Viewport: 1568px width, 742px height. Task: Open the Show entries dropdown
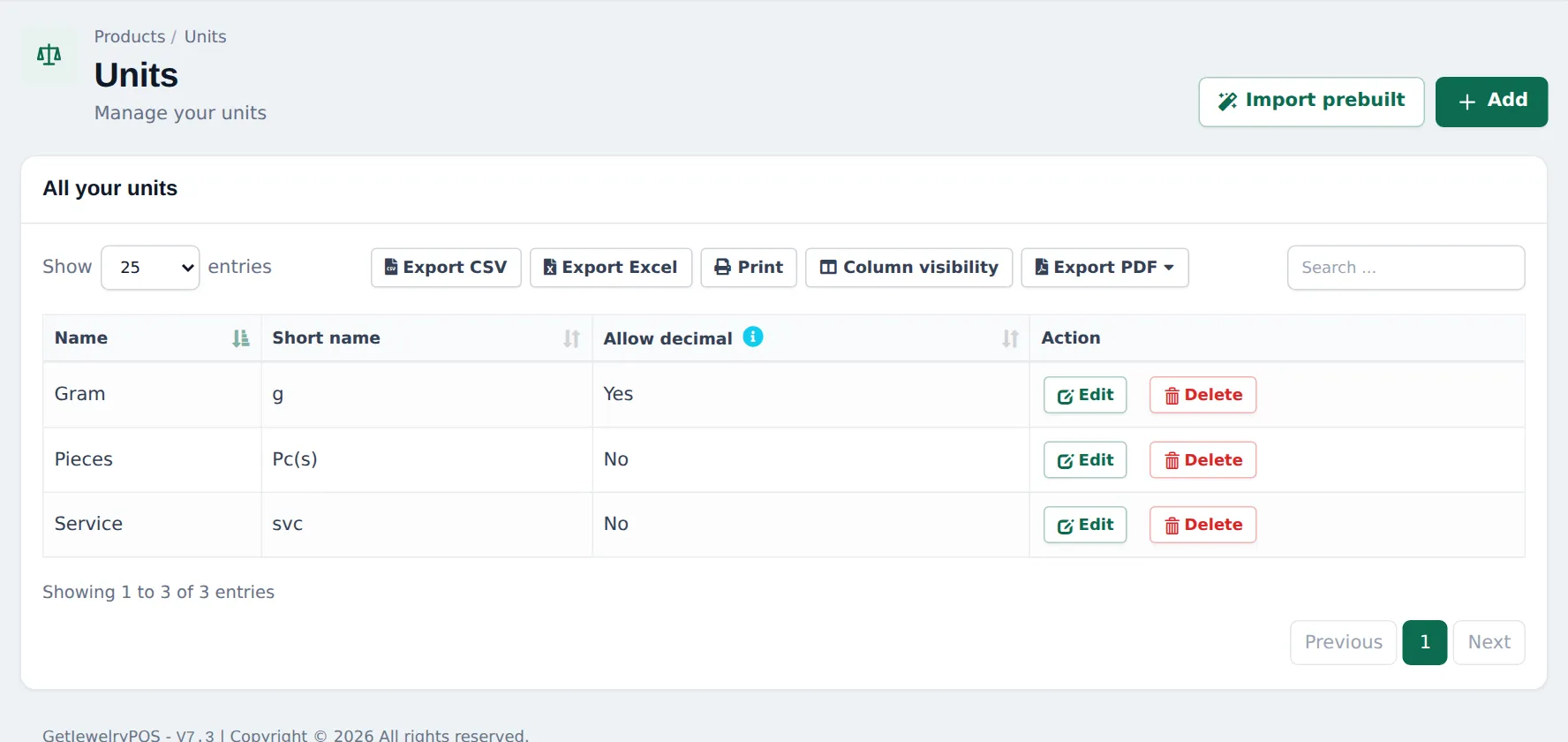coord(150,268)
